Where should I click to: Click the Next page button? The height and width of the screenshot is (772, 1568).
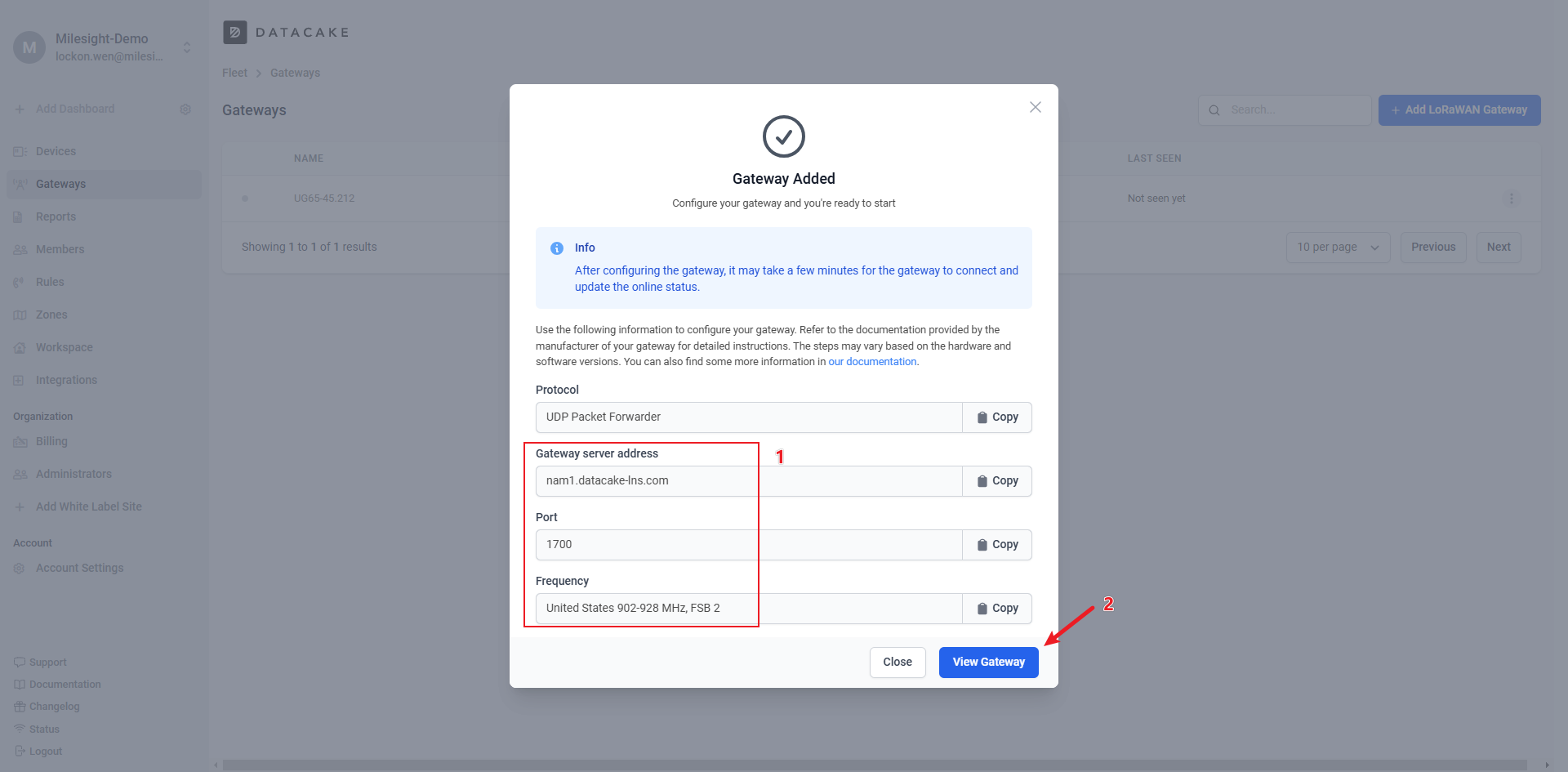click(1499, 248)
